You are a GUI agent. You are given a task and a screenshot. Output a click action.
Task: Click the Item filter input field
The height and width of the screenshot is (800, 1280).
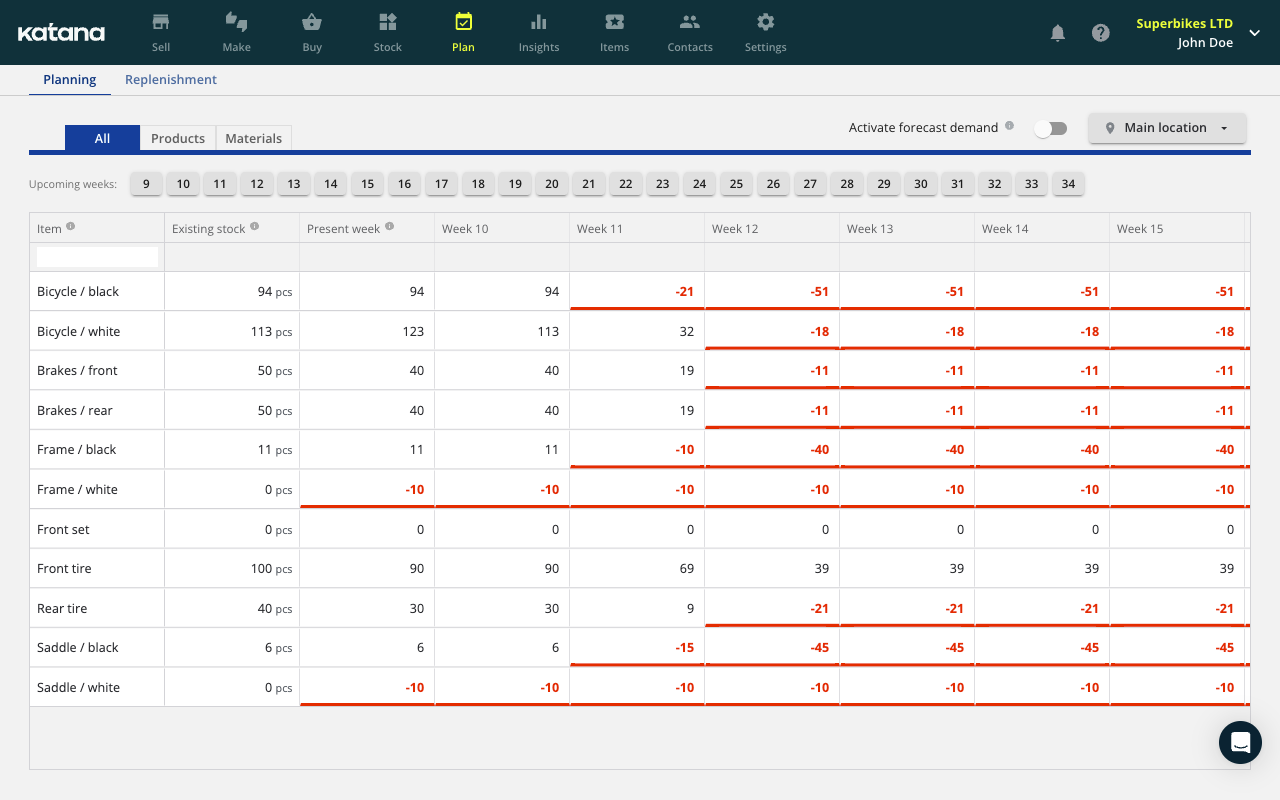click(x=97, y=257)
